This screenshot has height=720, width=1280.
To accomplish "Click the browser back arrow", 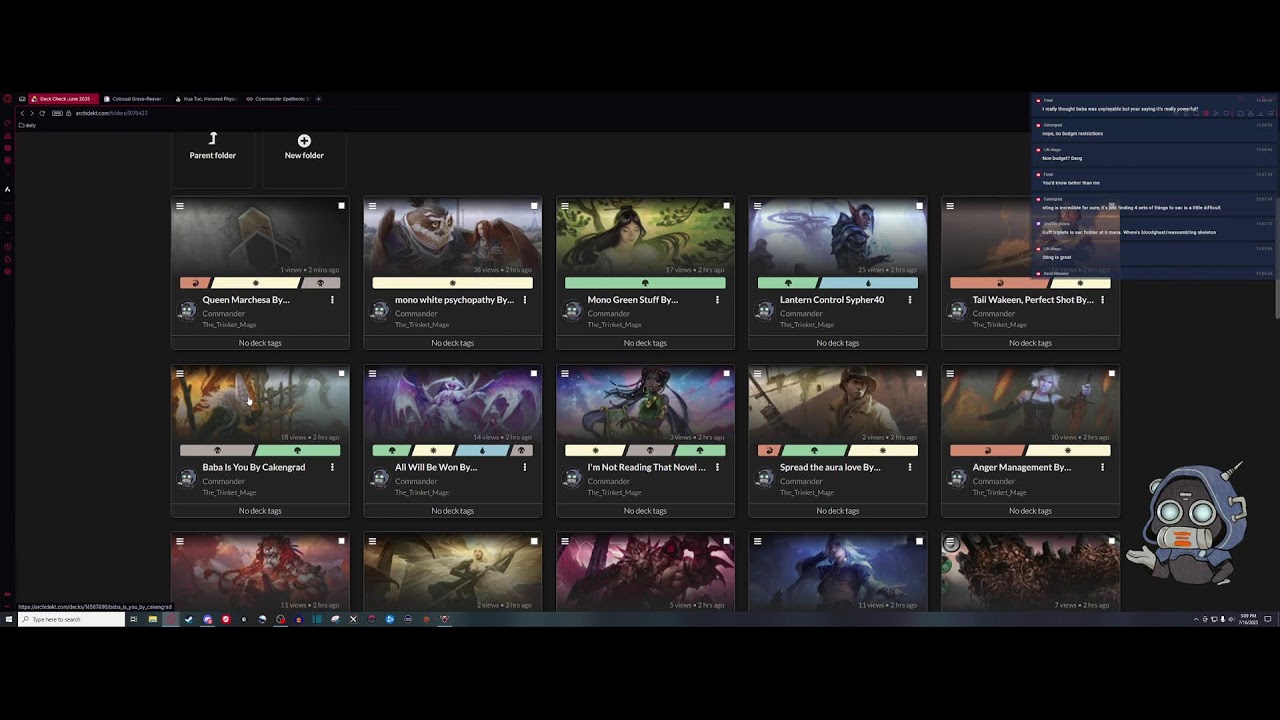I will (22, 113).
